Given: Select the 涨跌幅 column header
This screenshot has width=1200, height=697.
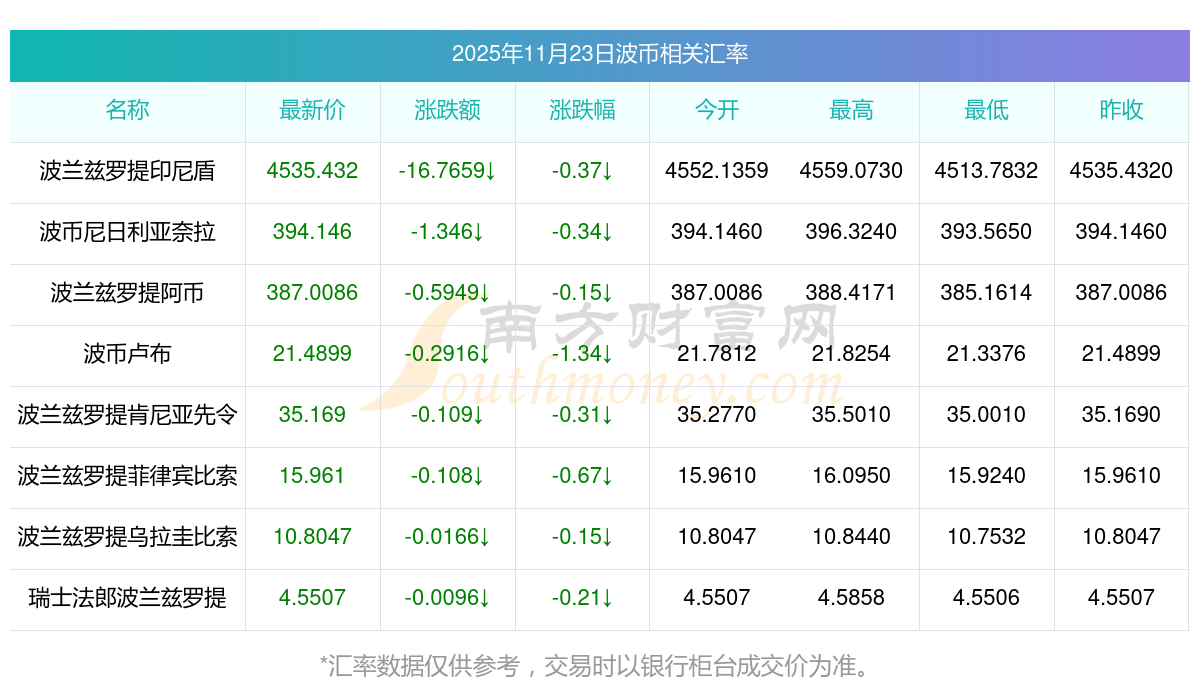Looking at the screenshot, I should [582, 111].
